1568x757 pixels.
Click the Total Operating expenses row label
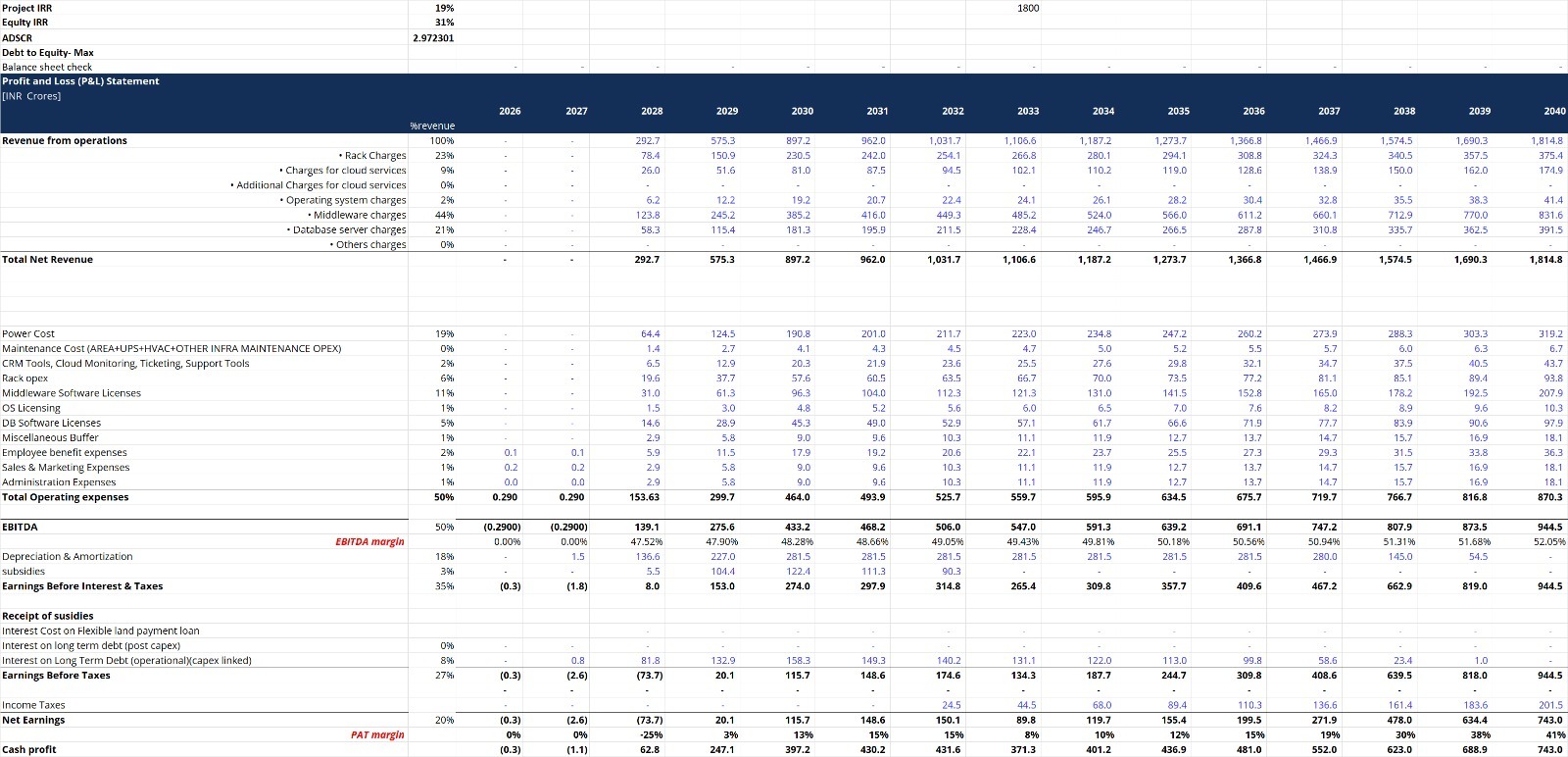click(65, 497)
